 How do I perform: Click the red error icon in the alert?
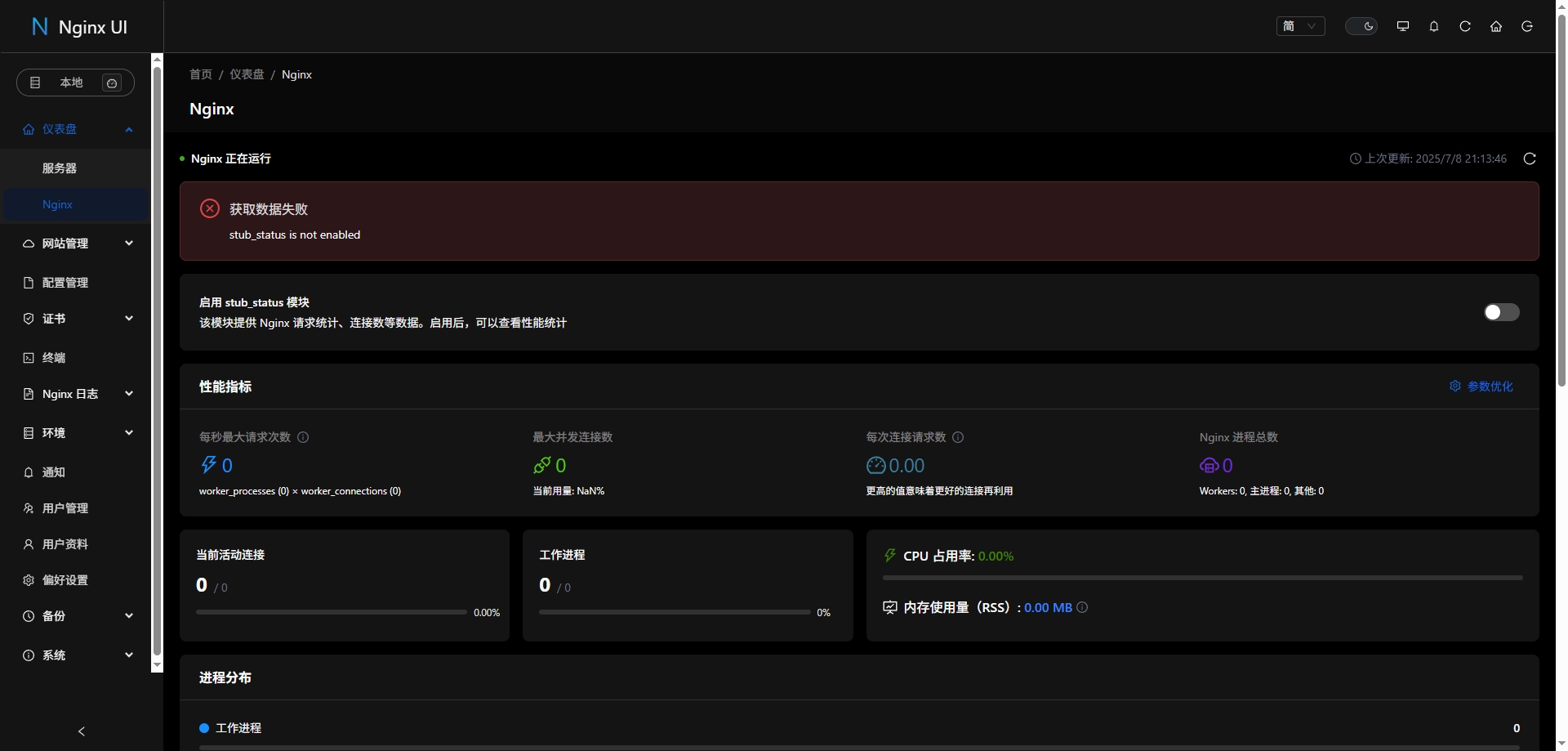tap(210, 208)
